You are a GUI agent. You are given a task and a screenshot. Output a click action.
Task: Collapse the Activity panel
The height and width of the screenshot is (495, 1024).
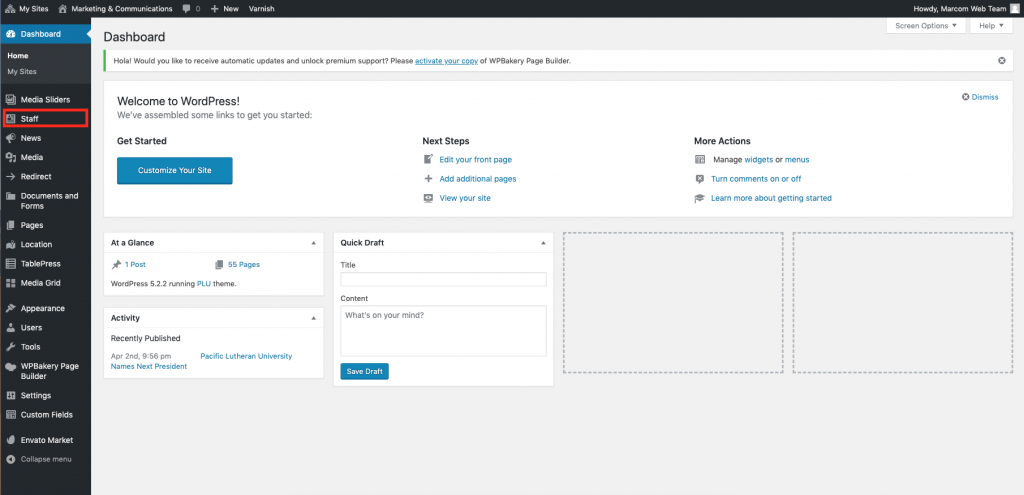click(x=313, y=318)
